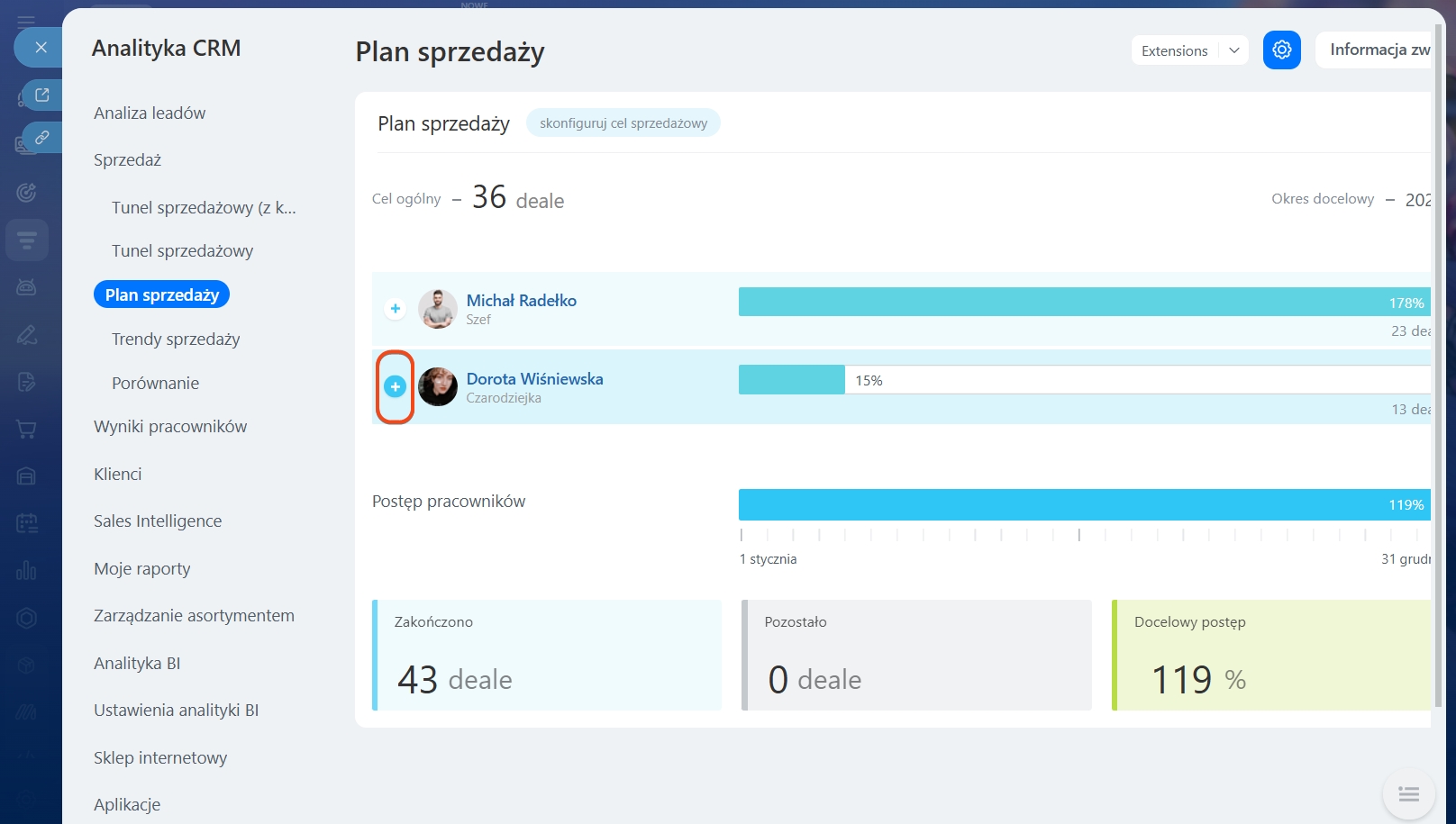This screenshot has width=1456, height=824.
Task: Expand Dorota Wiśniewska's row with the plus
Action: pyautogui.click(x=395, y=386)
